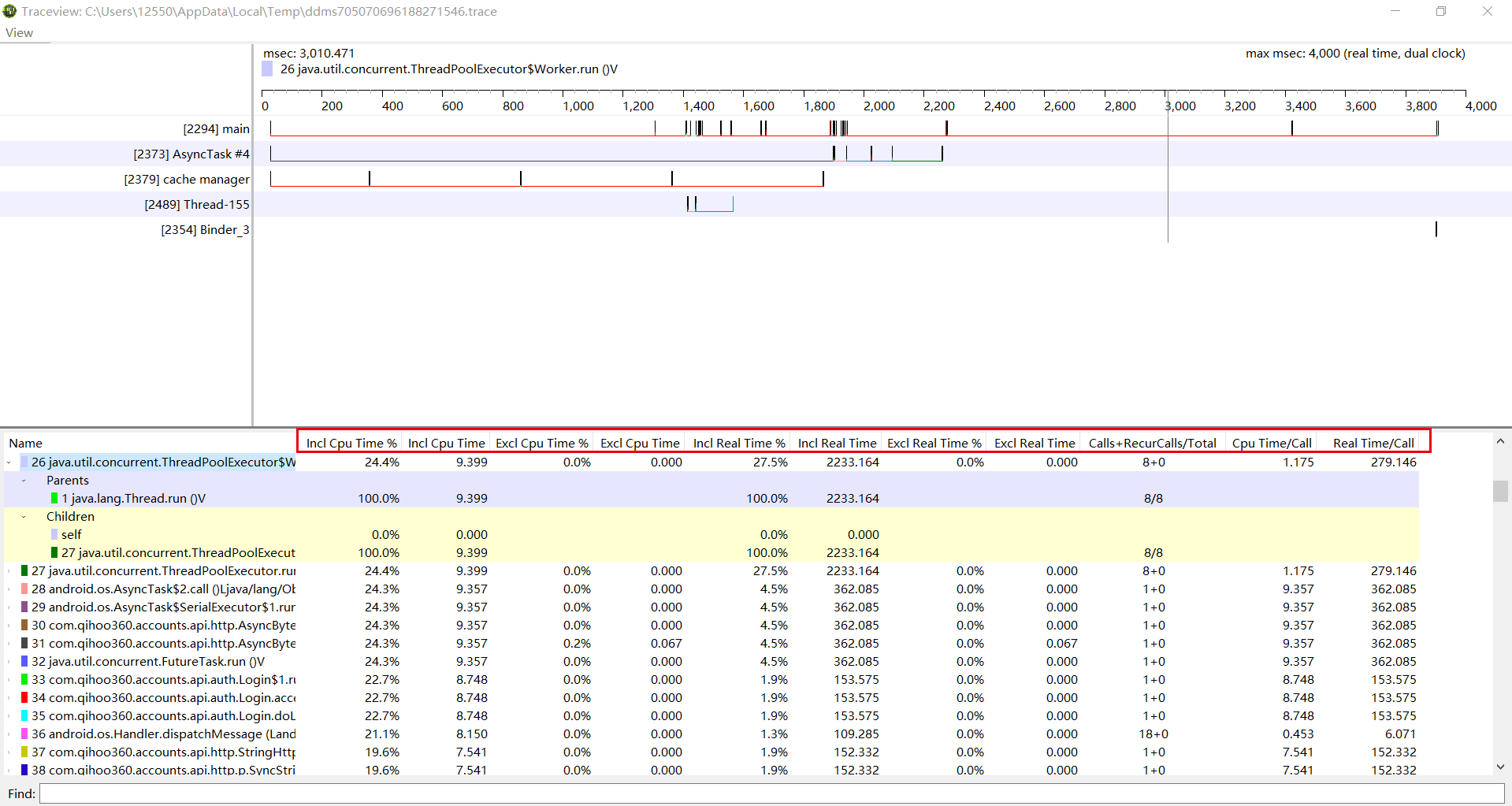The height and width of the screenshot is (806, 1512).
Task: Expand method 32 FutureTask.run row
Action: pos(9,662)
